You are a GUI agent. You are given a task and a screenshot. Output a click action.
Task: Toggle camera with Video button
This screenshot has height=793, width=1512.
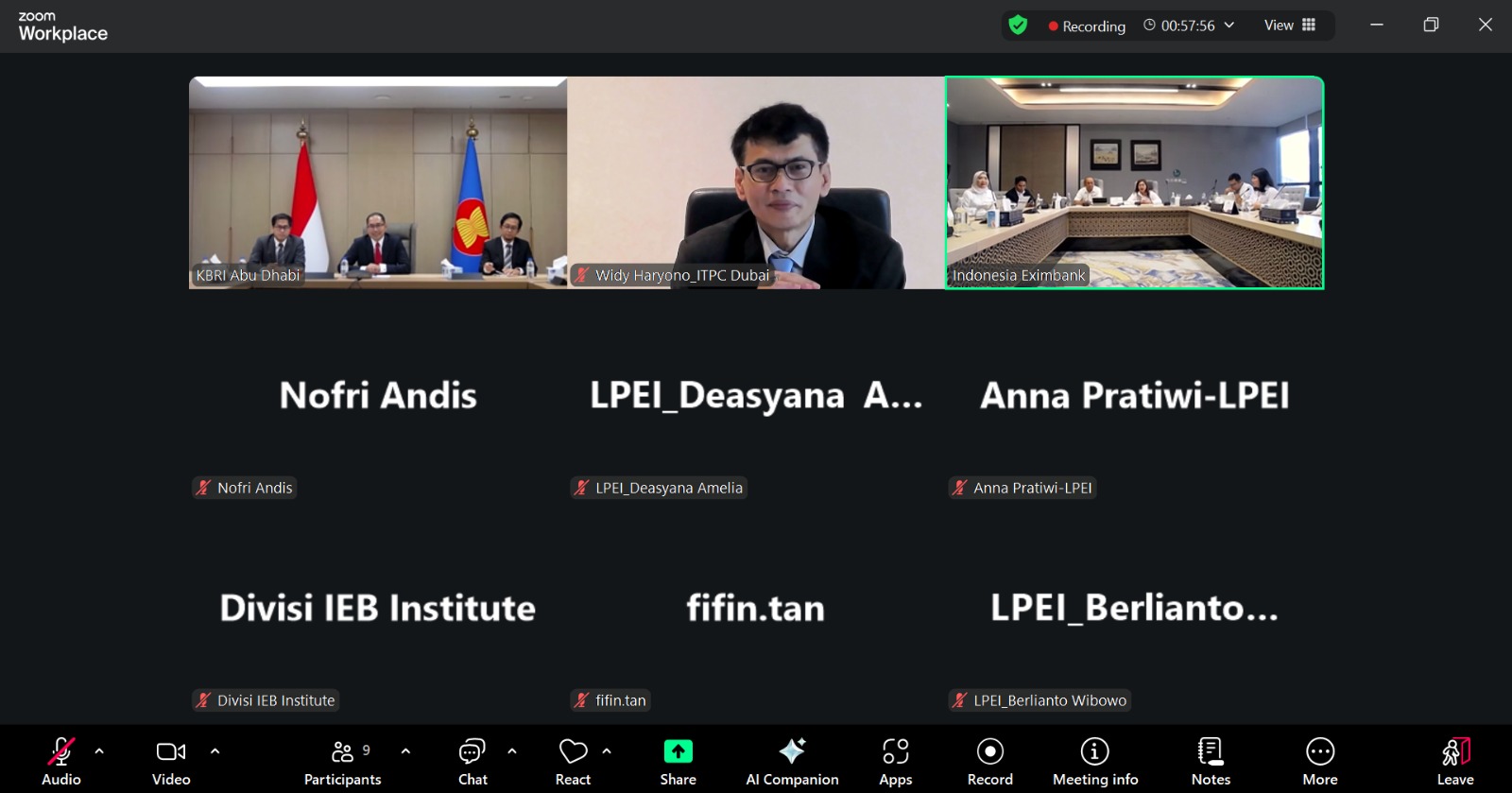(x=171, y=761)
